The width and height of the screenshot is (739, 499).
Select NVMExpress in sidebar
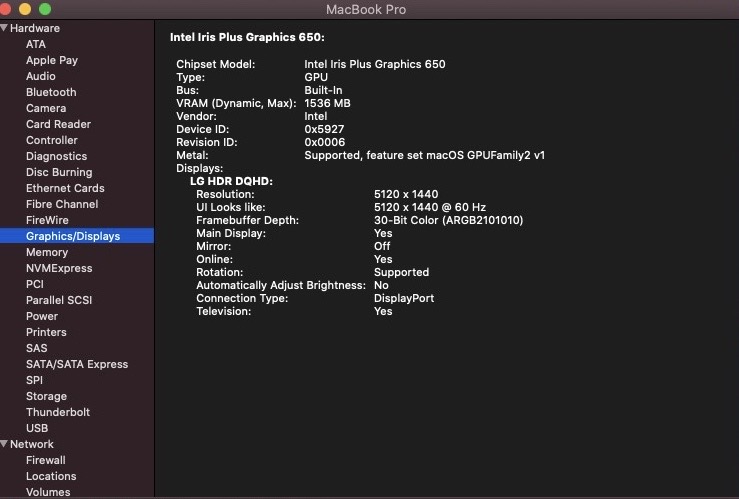pyautogui.click(x=59, y=269)
